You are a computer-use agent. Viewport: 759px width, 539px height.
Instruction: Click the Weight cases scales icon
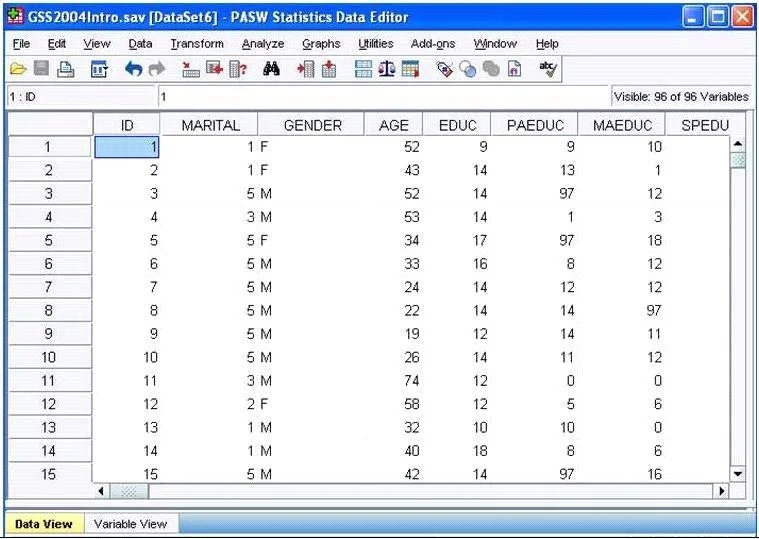point(387,69)
